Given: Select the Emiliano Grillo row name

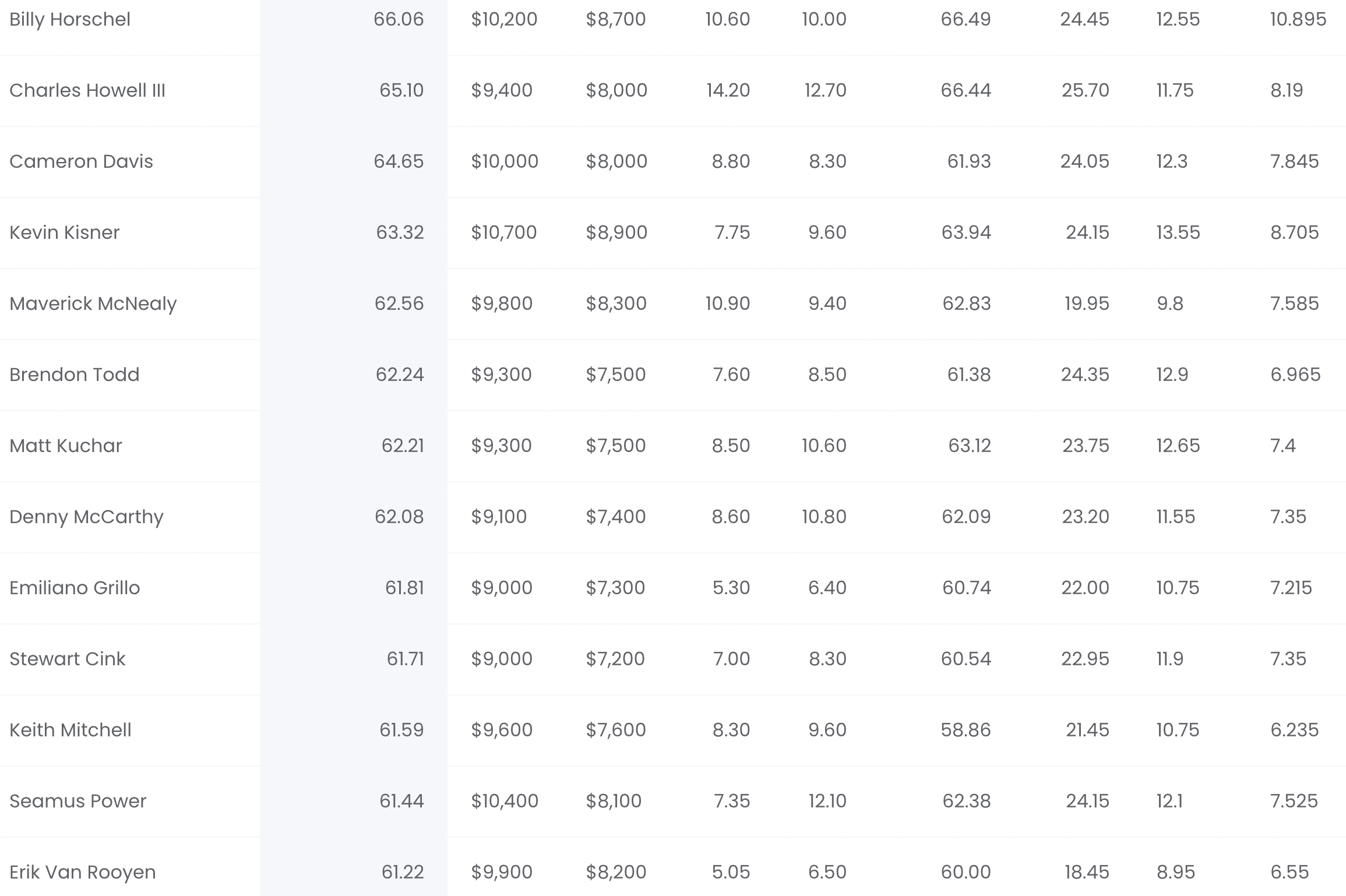Looking at the screenshot, I should 75,588.
